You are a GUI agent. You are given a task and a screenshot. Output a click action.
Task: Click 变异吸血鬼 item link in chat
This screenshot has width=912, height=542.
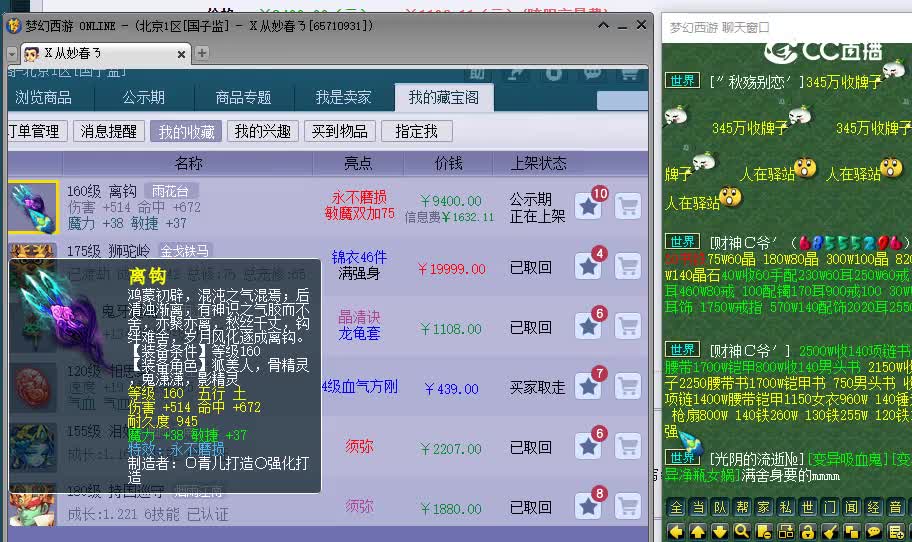(x=849, y=459)
